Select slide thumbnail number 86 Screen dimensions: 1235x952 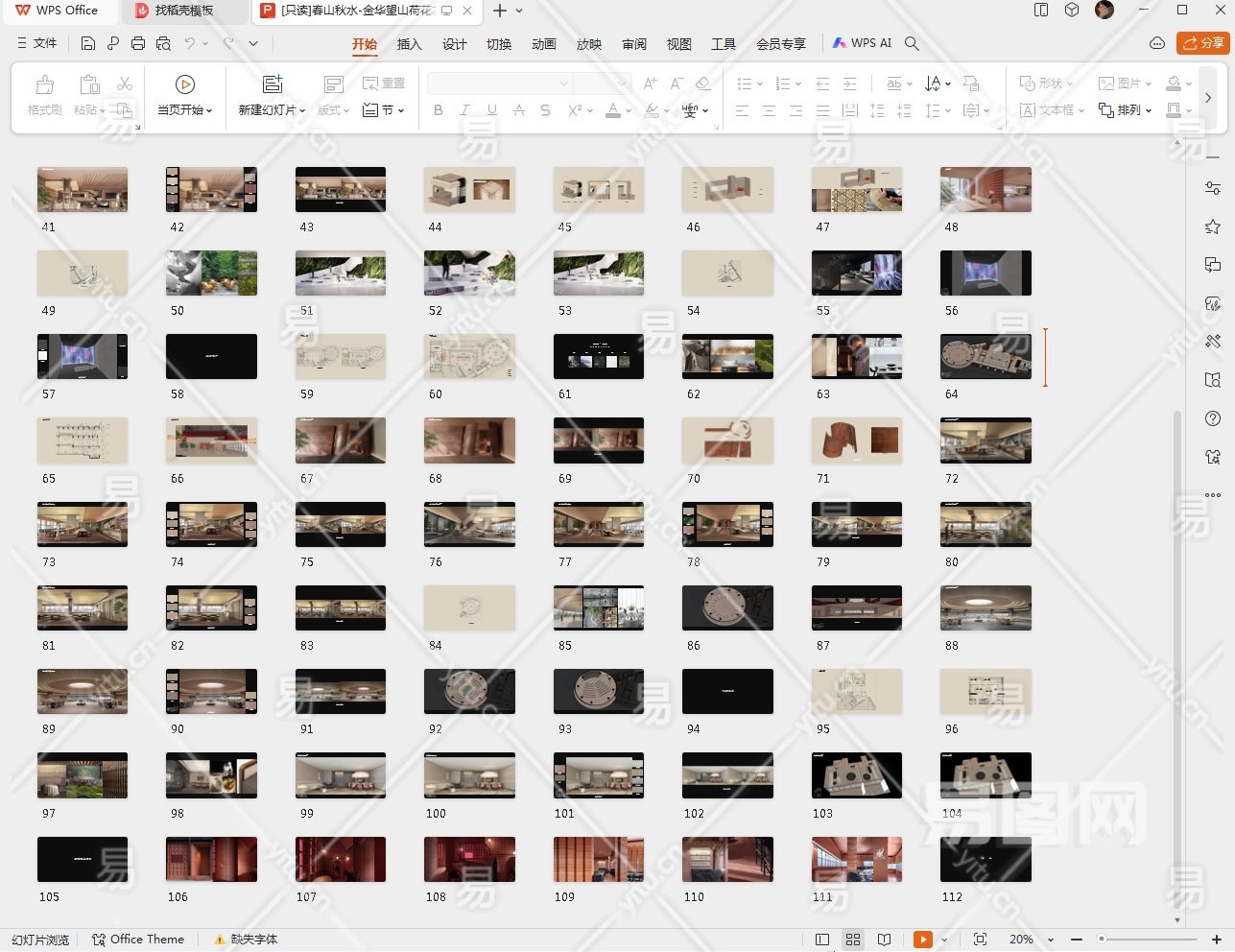[x=727, y=608]
